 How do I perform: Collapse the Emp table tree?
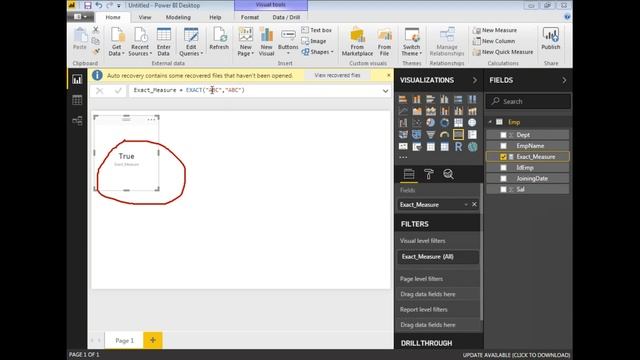click(490, 122)
